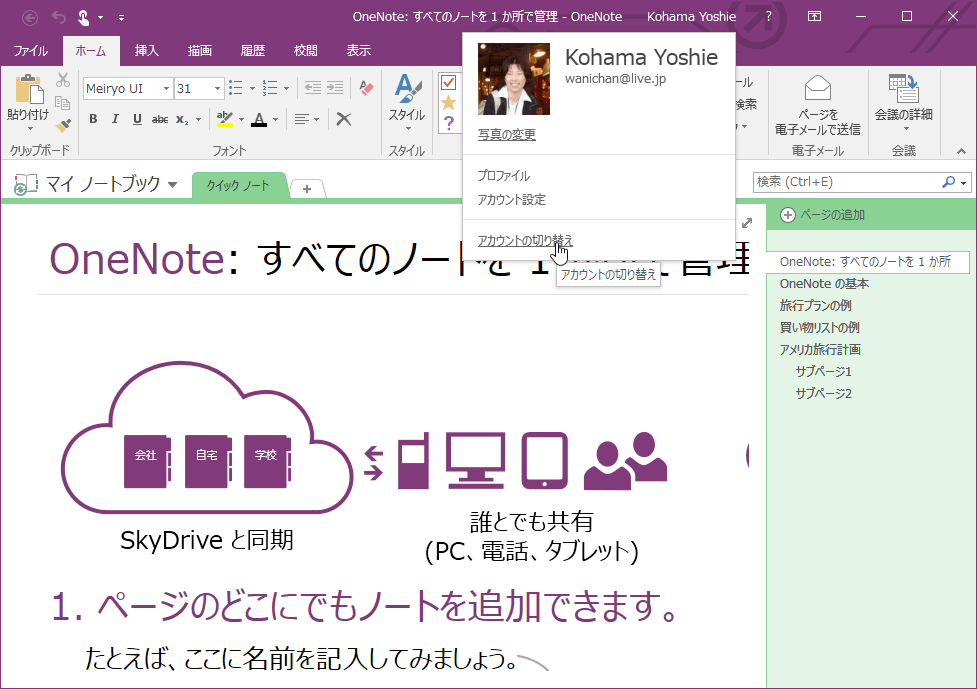
Task: Select the Format Painter brush
Action: [63, 125]
